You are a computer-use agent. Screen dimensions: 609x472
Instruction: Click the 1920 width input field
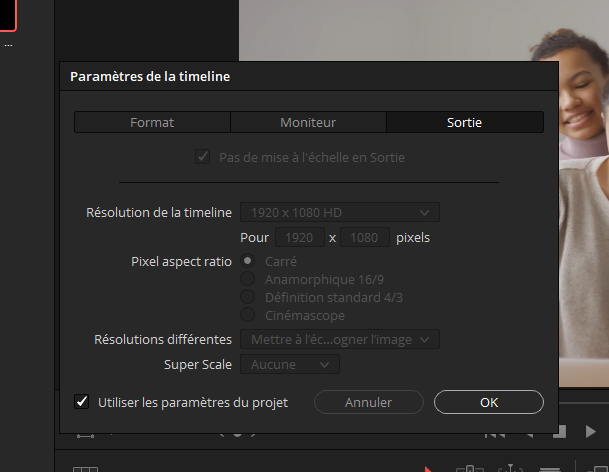(x=298, y=238)
